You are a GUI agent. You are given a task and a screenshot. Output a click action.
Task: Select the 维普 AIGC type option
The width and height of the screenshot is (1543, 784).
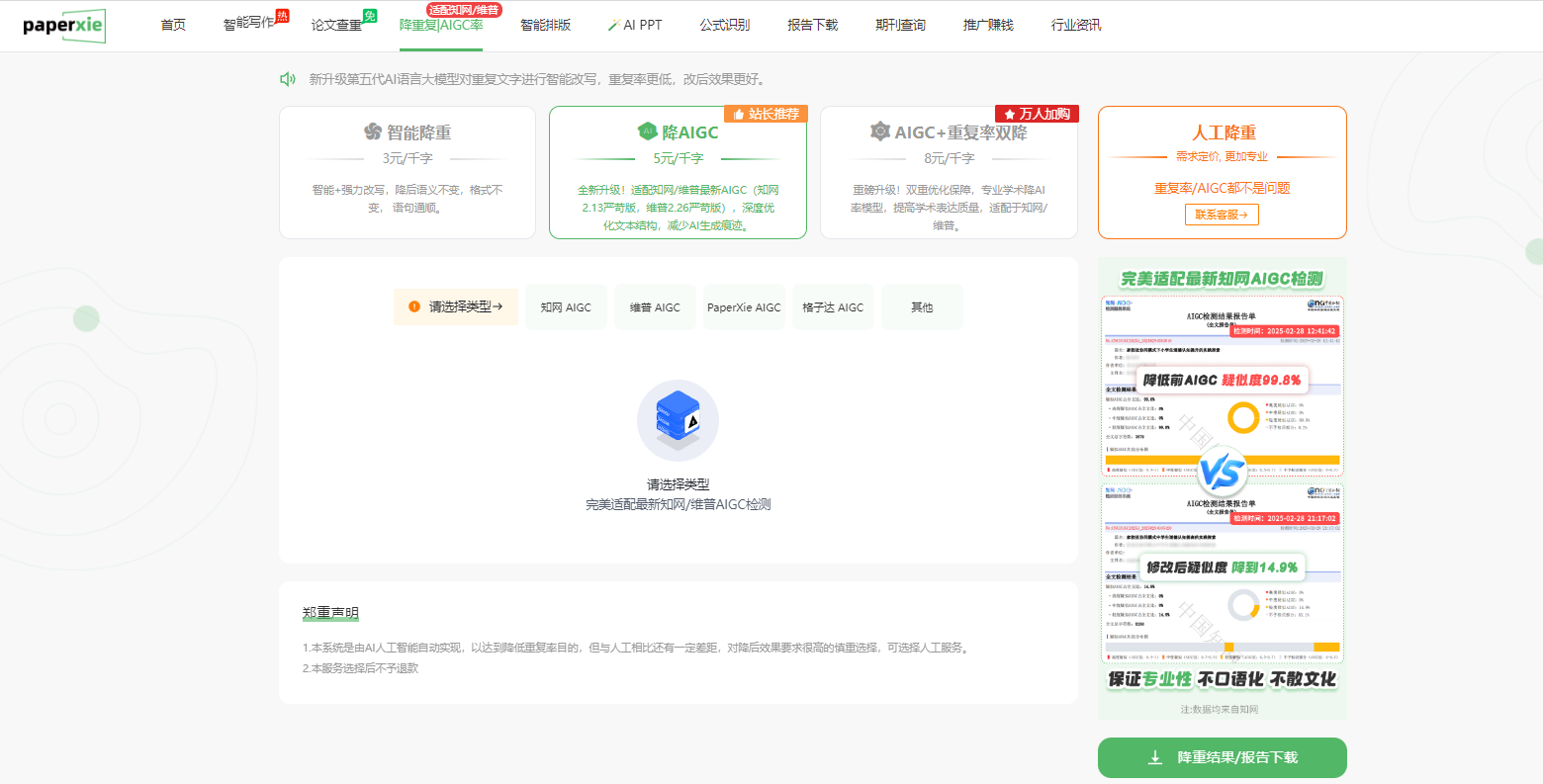pos(655,307)
